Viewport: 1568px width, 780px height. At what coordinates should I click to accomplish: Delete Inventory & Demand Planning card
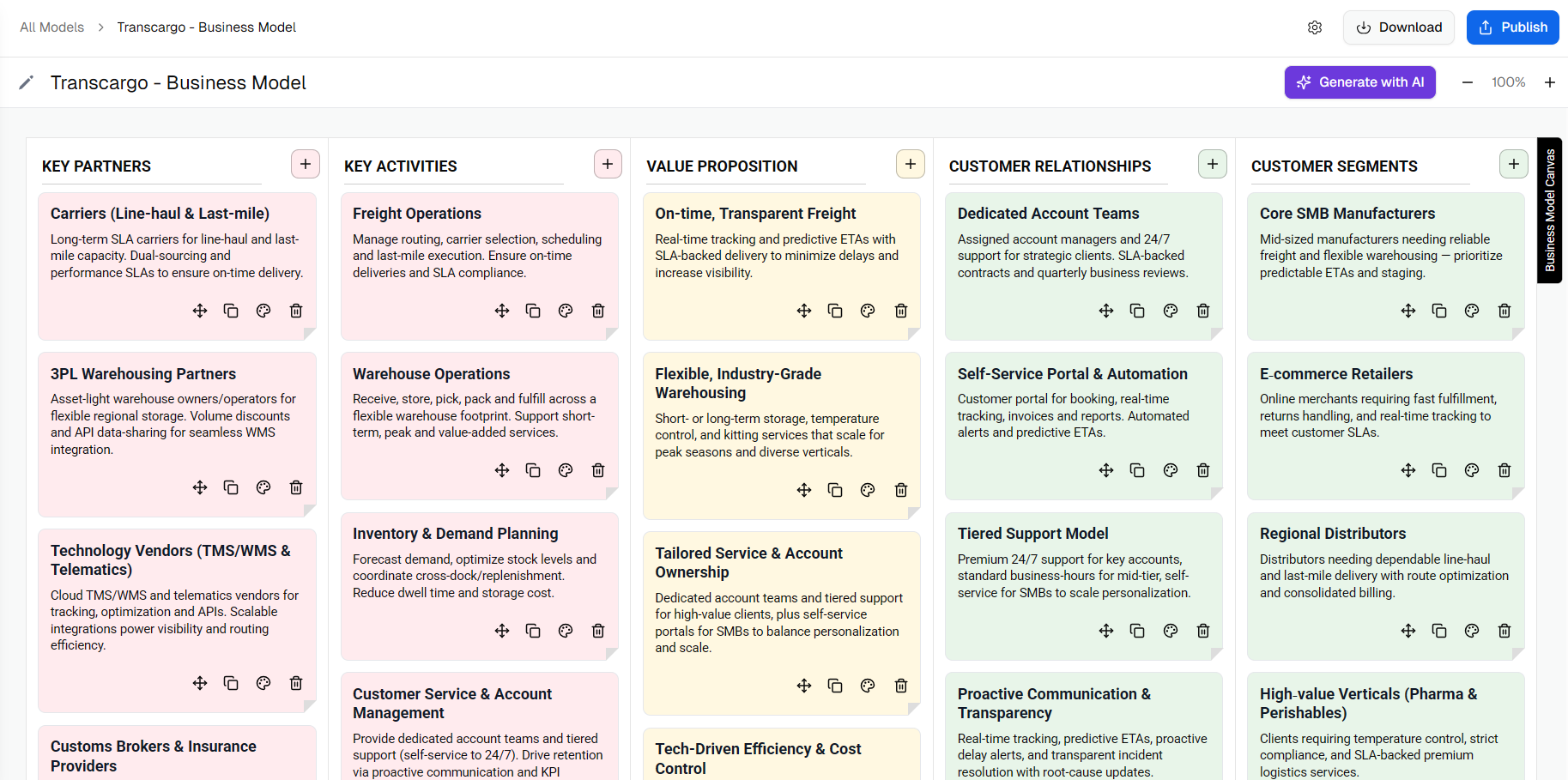click(598, 631)
